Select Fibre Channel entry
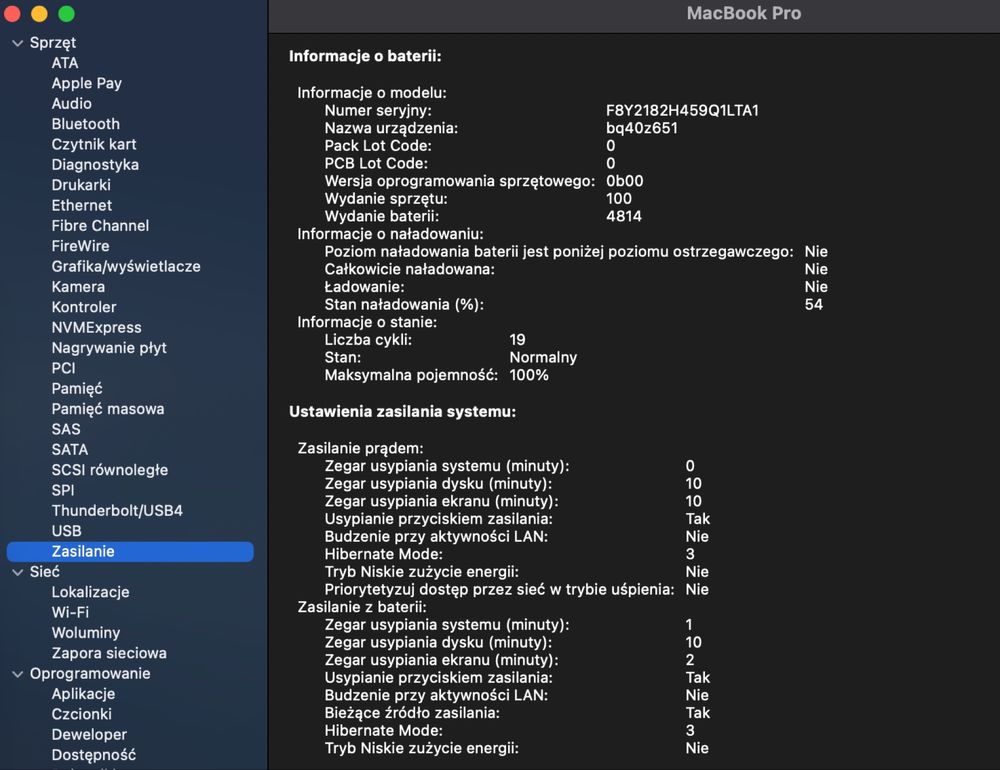 pos(100,226)
